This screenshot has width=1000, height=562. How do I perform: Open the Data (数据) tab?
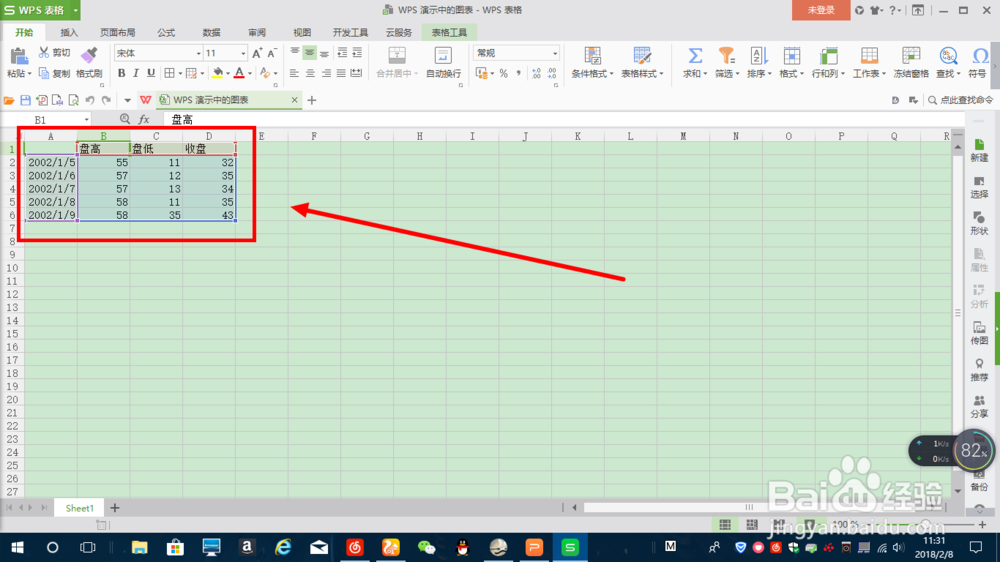[x=211, y=33]
